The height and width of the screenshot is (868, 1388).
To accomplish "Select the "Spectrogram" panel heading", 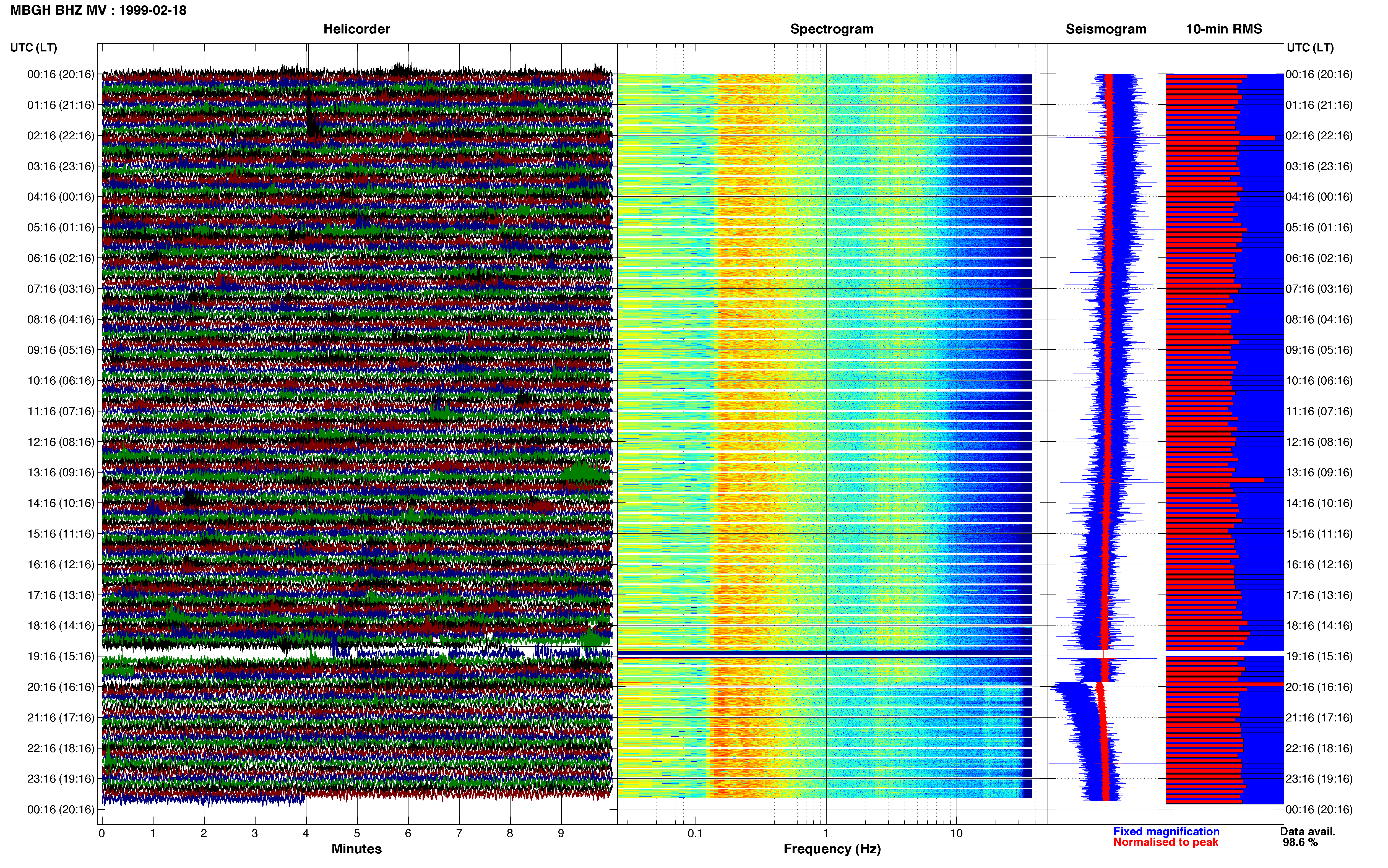I will pyautogui.click(x=832, y=29).
